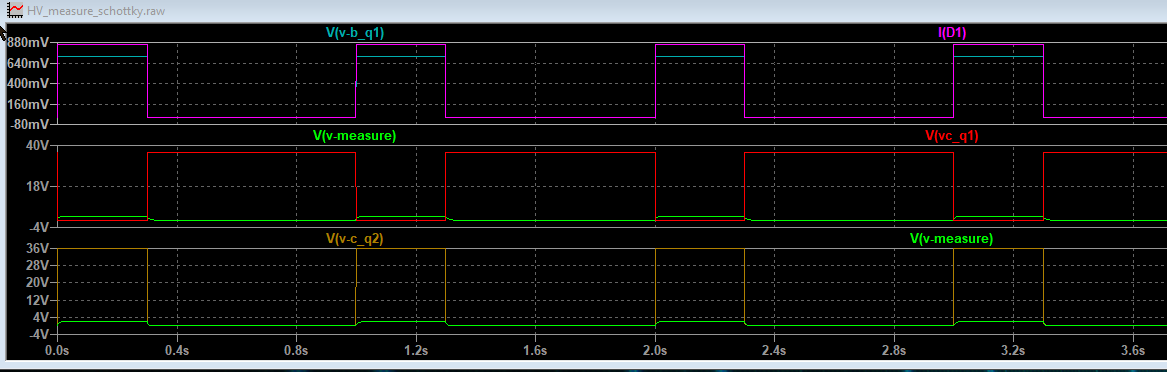This screenshot has height=372, width=1167.
Task: Select V(v-measure) label in middle pane
Action: 354,136
